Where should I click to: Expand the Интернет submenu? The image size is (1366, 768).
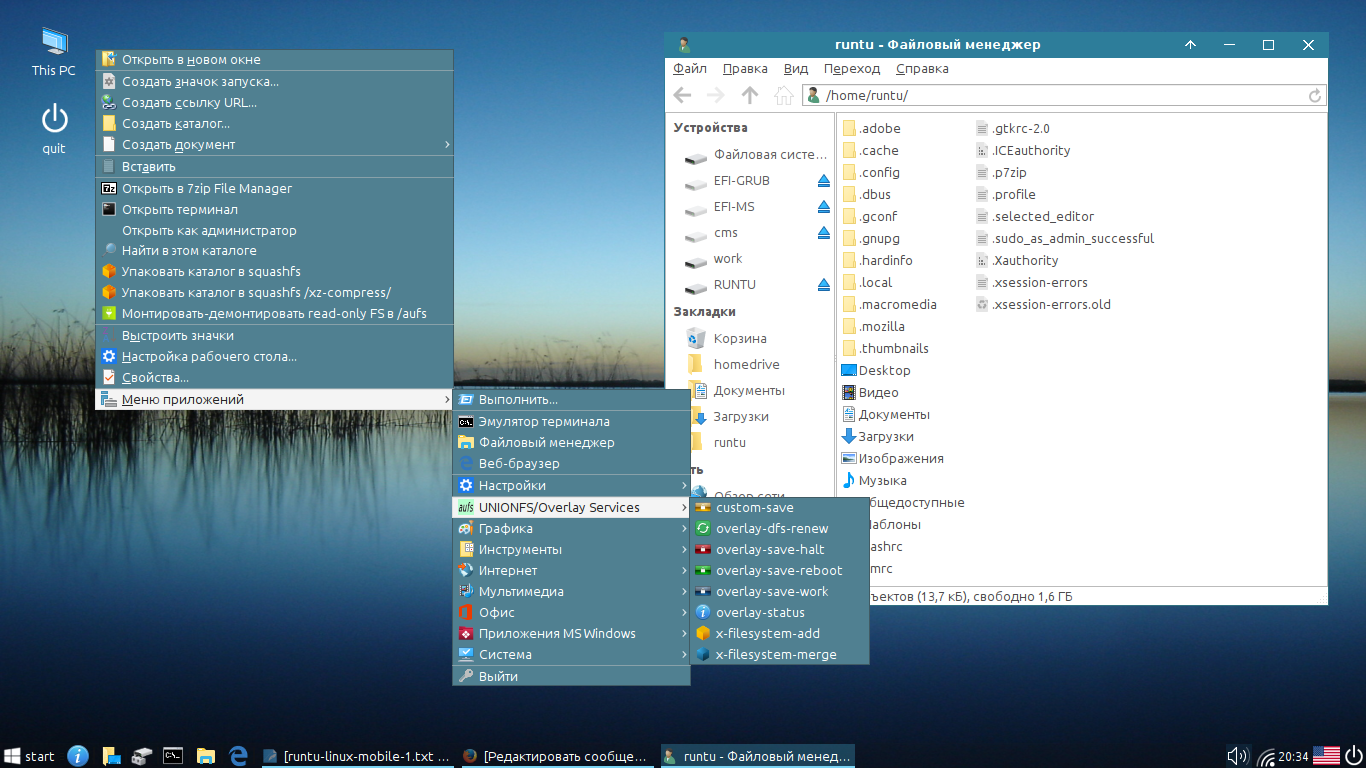click(x=571, y=570)
